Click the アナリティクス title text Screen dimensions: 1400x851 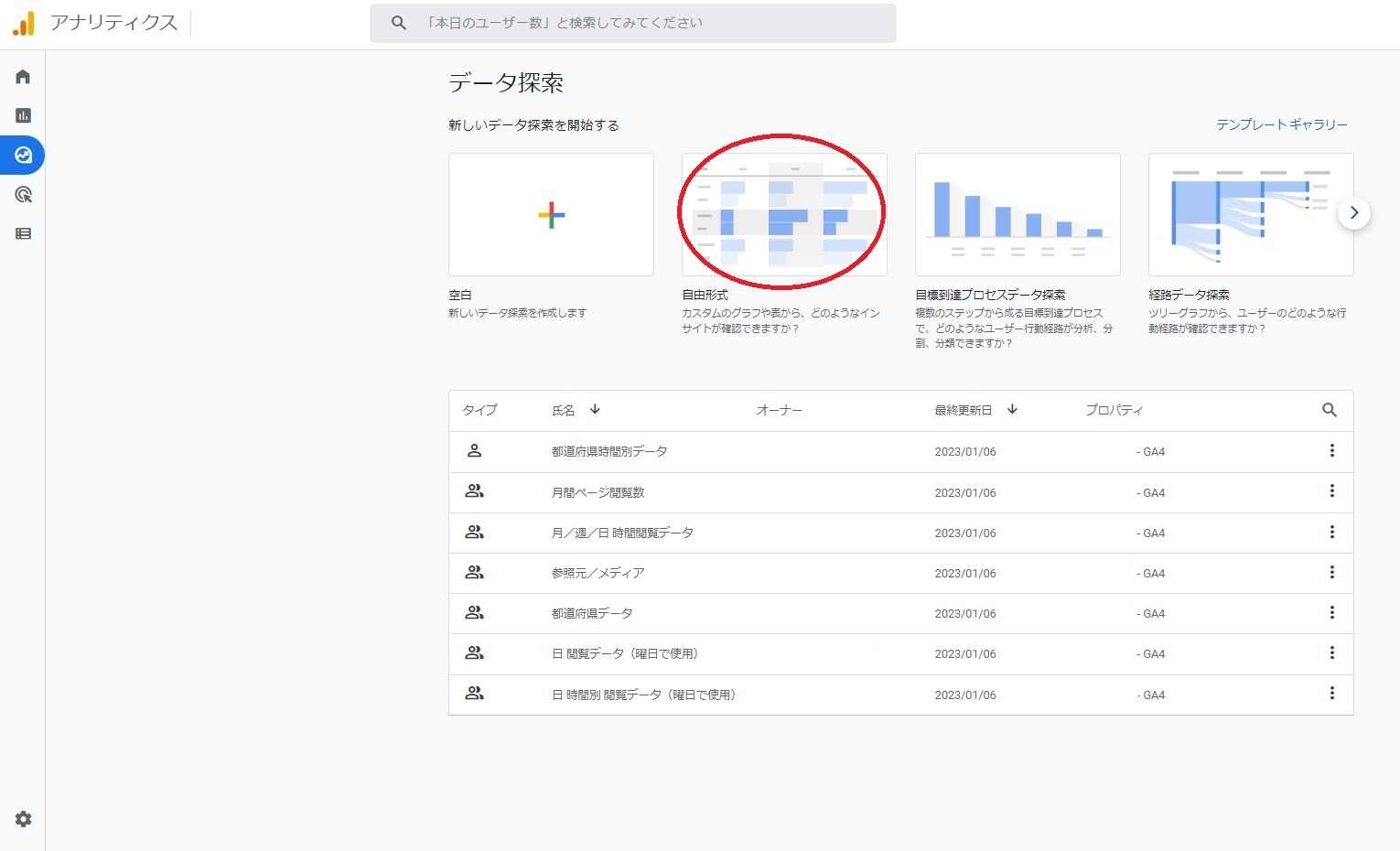click(x=113, y=23)
